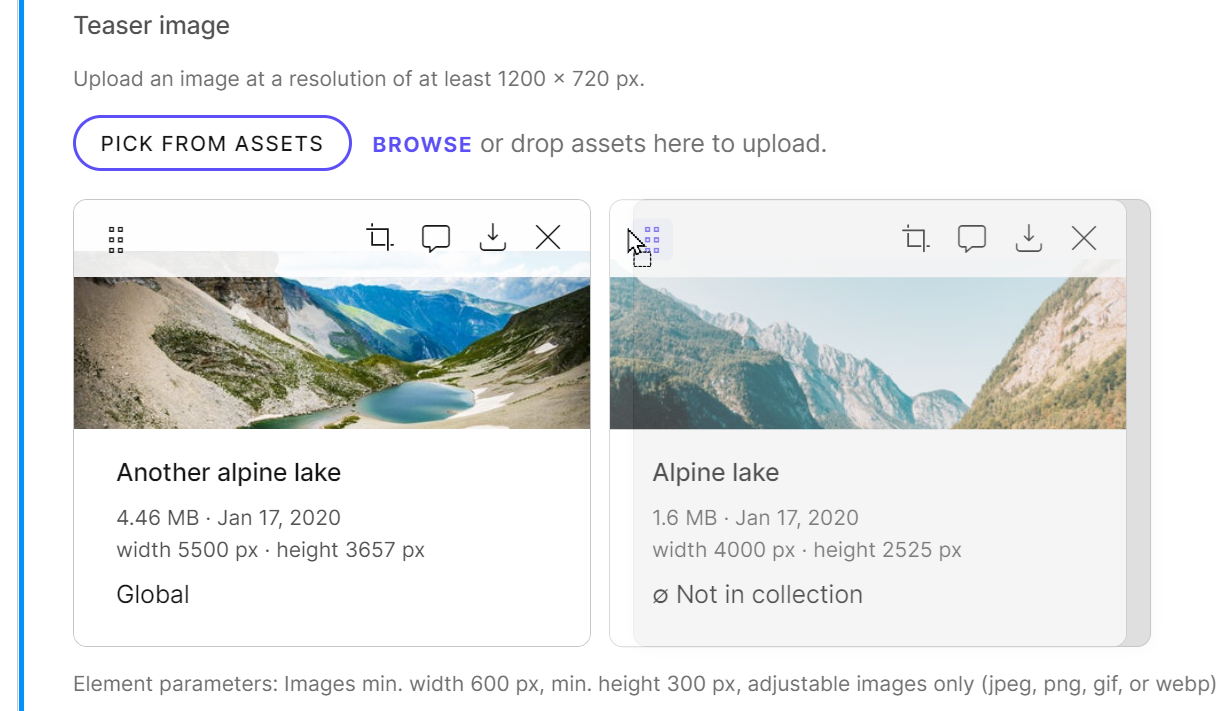Image resolution: width=1227 pixels, height=711 pixels.
Task: Click the Global collection label
Action: 152,594
